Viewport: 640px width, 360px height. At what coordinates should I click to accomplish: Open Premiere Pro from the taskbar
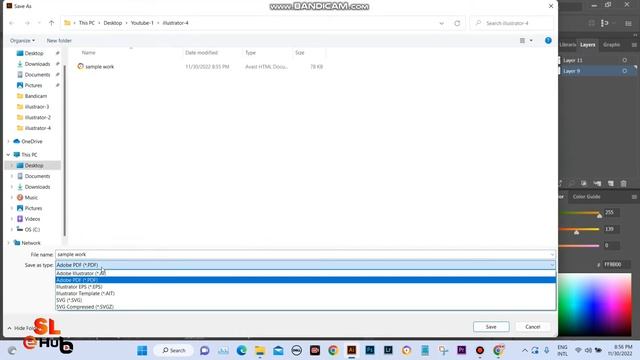click(x=461, y=350)
